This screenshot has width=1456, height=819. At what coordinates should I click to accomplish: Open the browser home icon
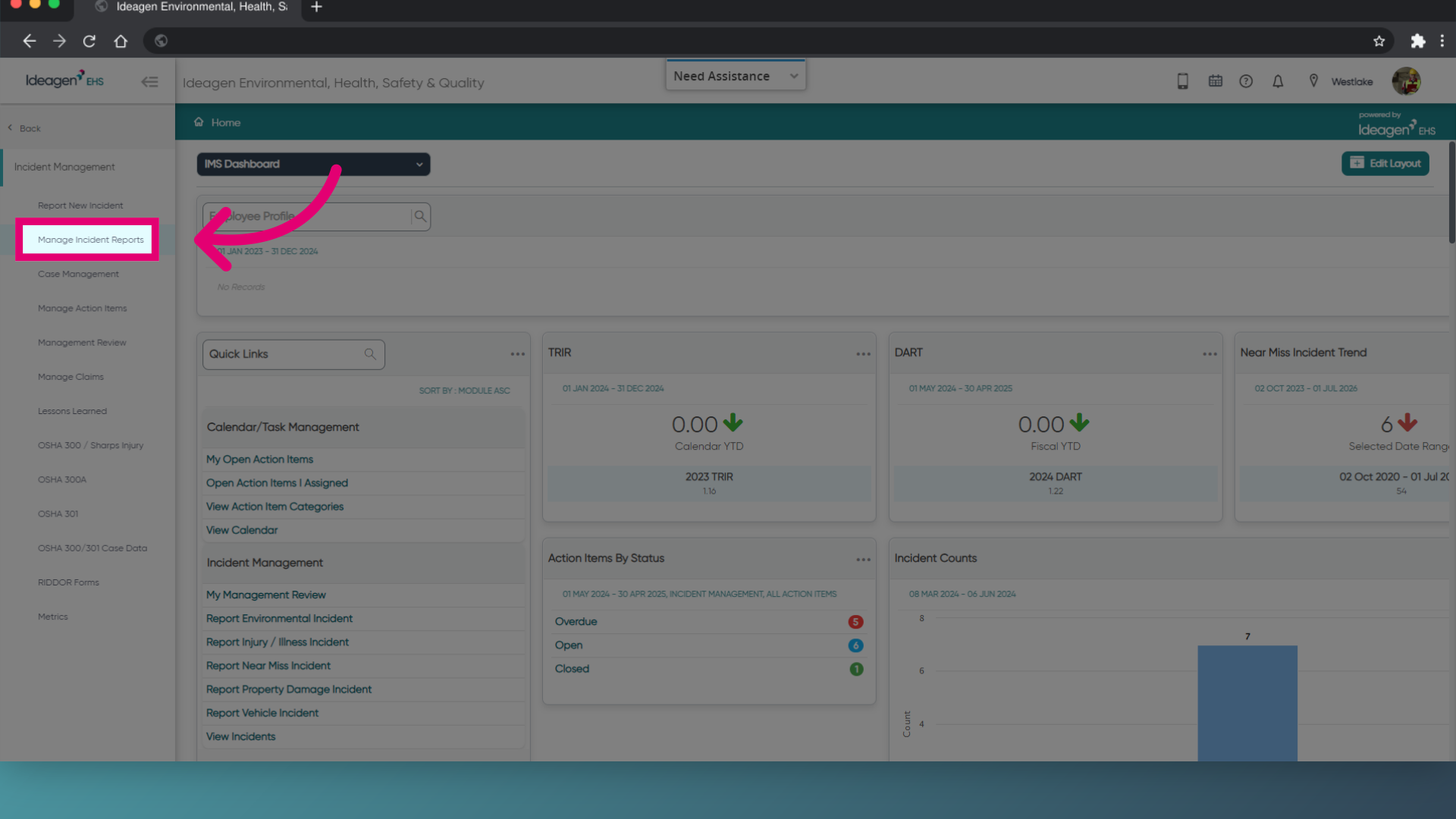(121, 41)
